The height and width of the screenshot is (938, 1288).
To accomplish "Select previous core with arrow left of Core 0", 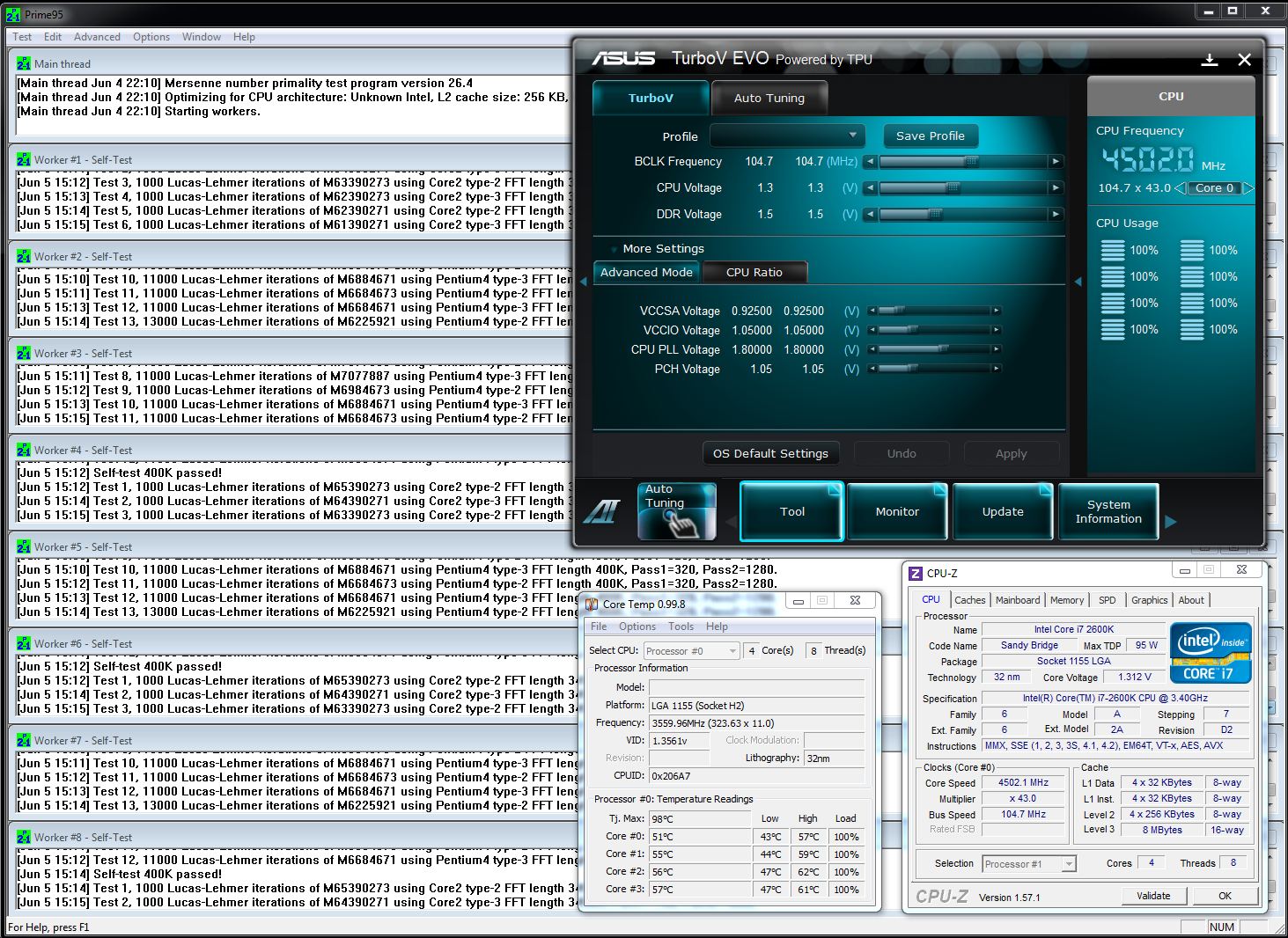I will [1180, 187].
